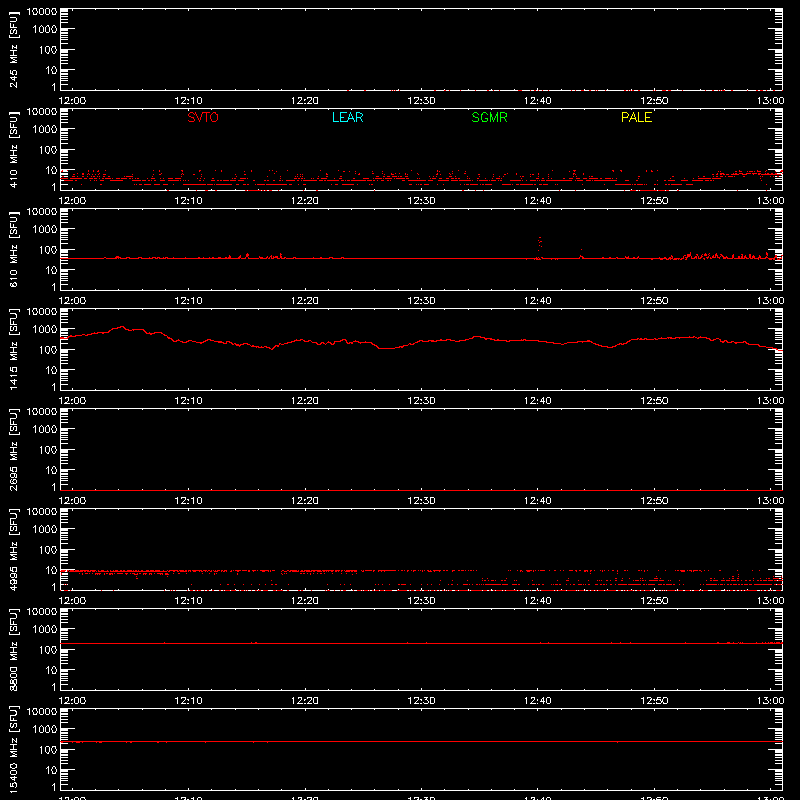This screenshot has height=800, width=800.
Task: Select the 2695 MHz [SFU] axis title
Action: pos(13,449)
